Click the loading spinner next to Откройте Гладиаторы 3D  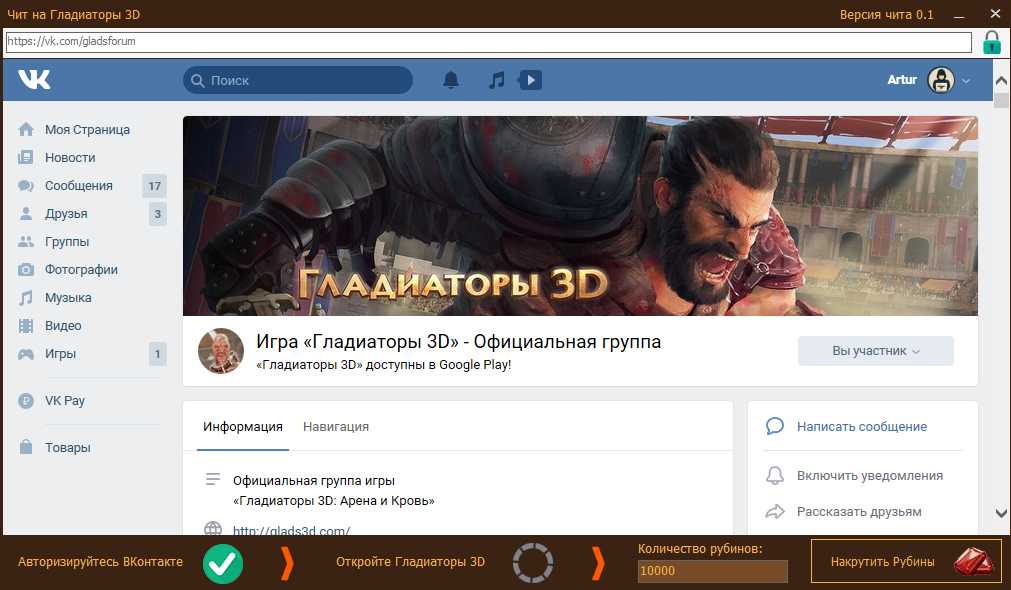tap(533, 563)
